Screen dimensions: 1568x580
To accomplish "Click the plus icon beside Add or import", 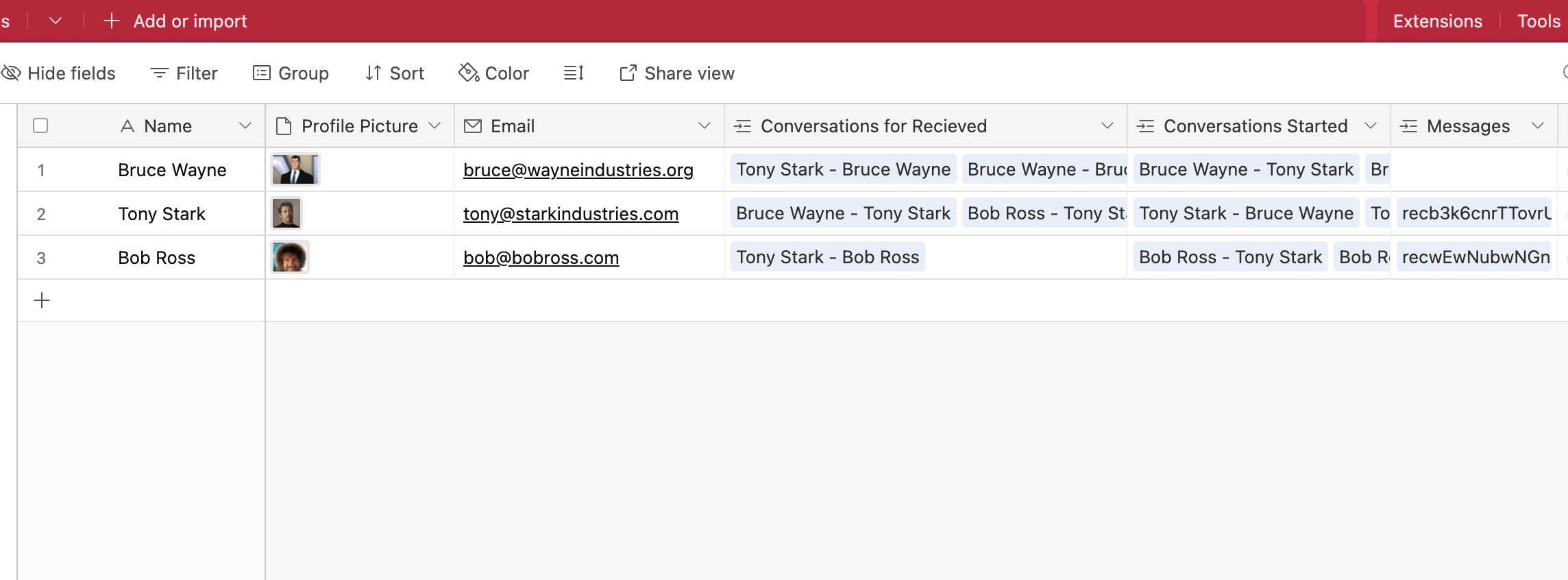I will [x=112, y=21].
